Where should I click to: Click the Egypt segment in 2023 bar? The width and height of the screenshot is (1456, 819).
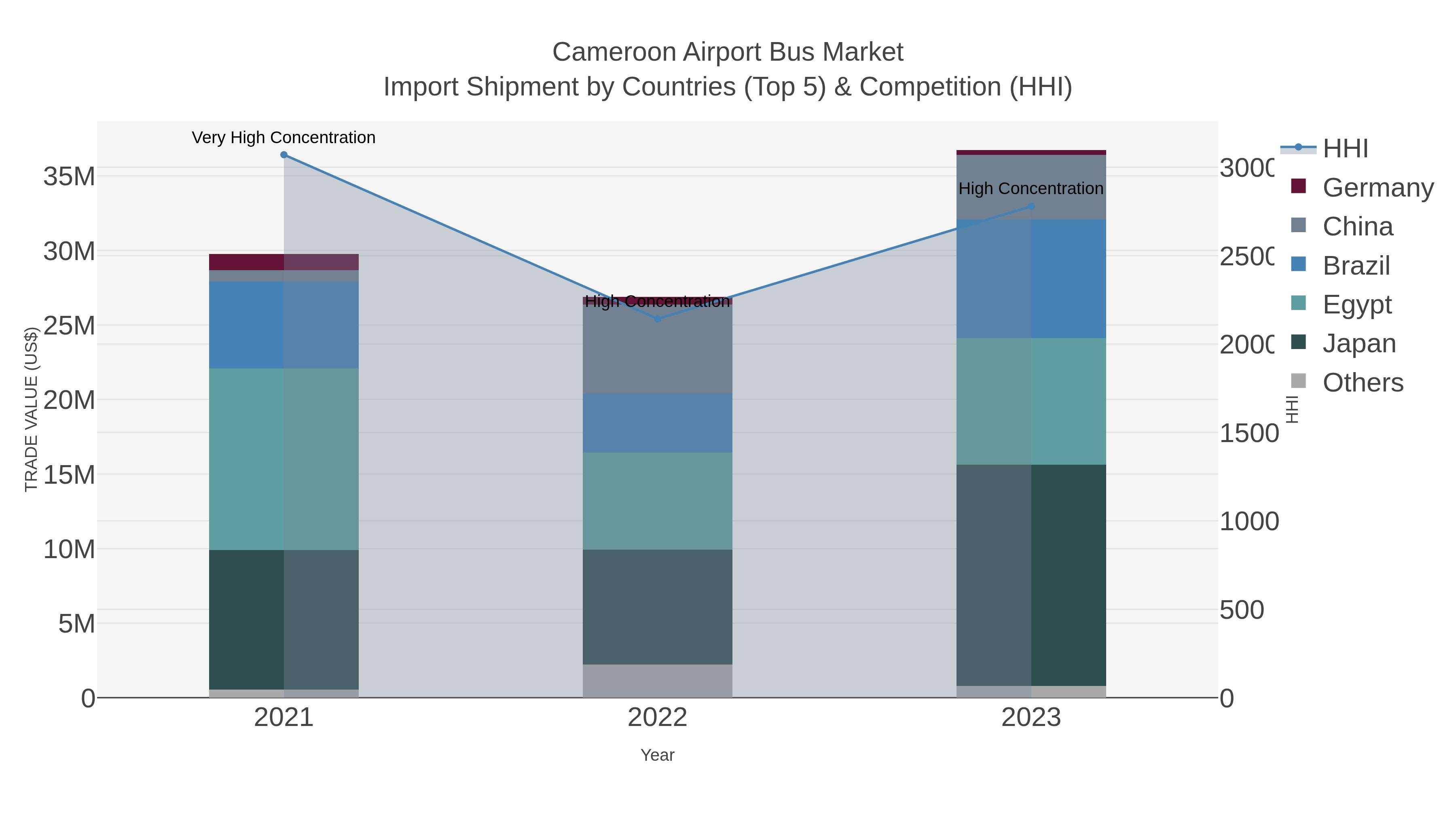(1031, 402)
